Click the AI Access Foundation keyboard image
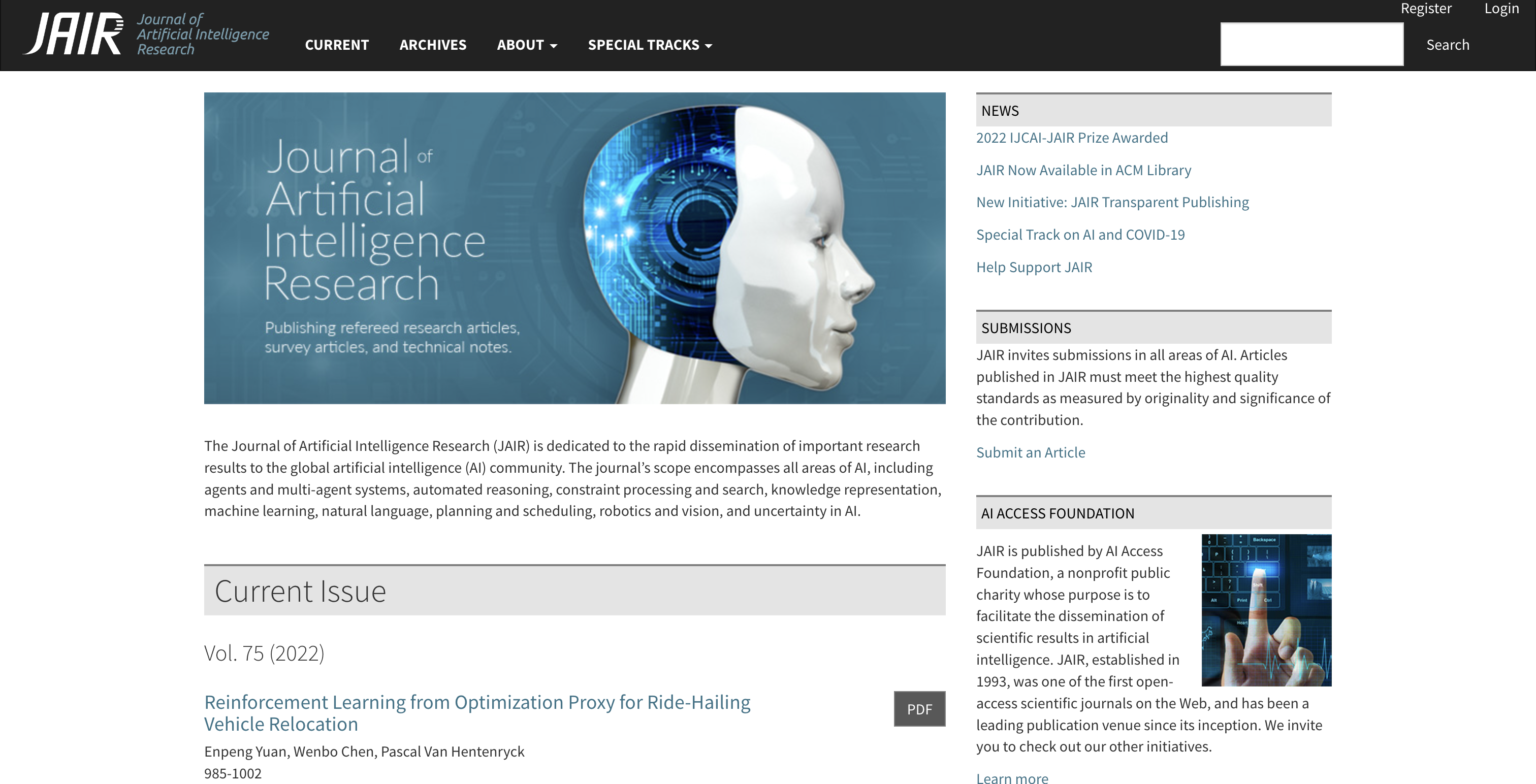This screenshot has height=784, width=1536. [1266, 610]
